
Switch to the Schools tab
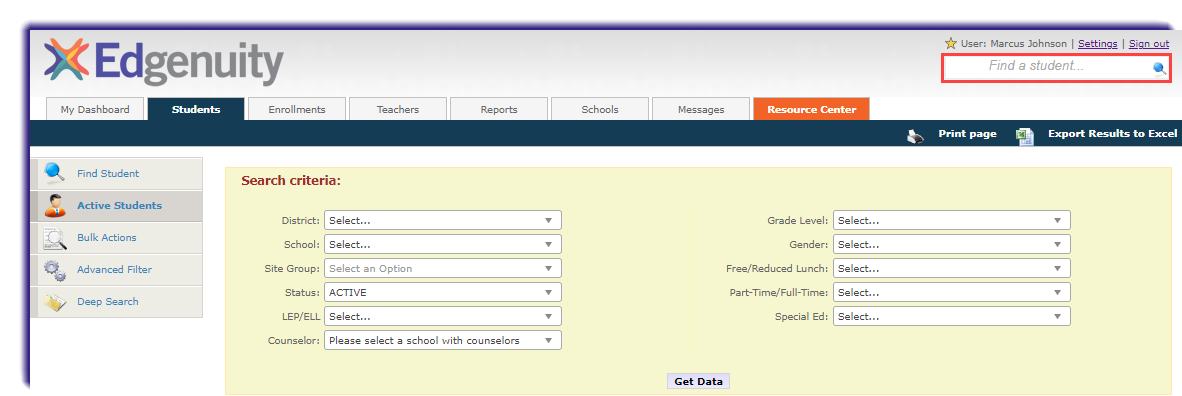(600, 109)
